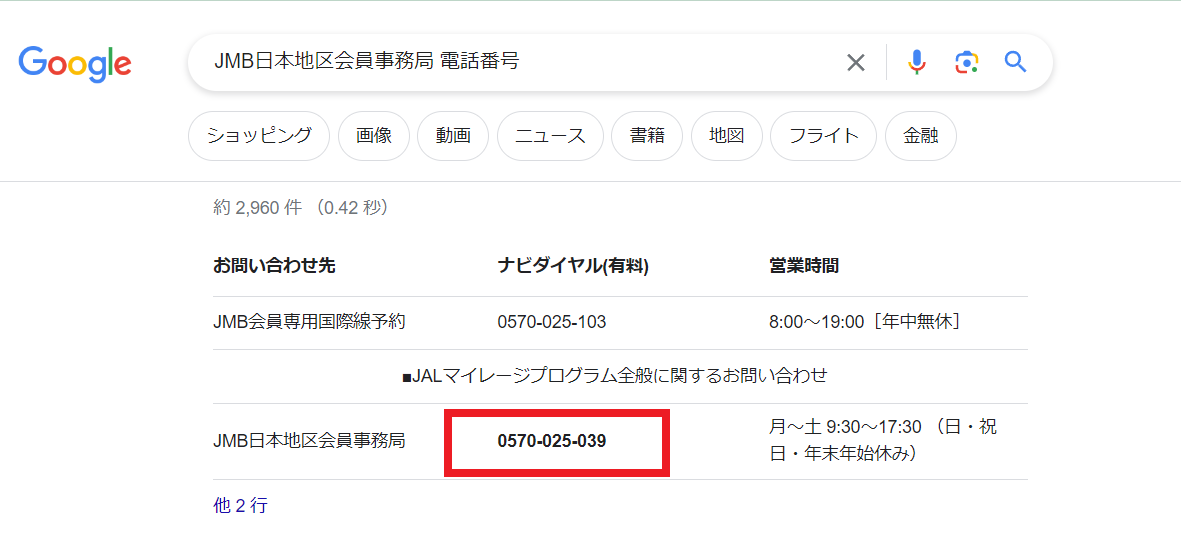
Task: Click the JMB会員専用国際線予約 cell
Action: coord(310,322)
